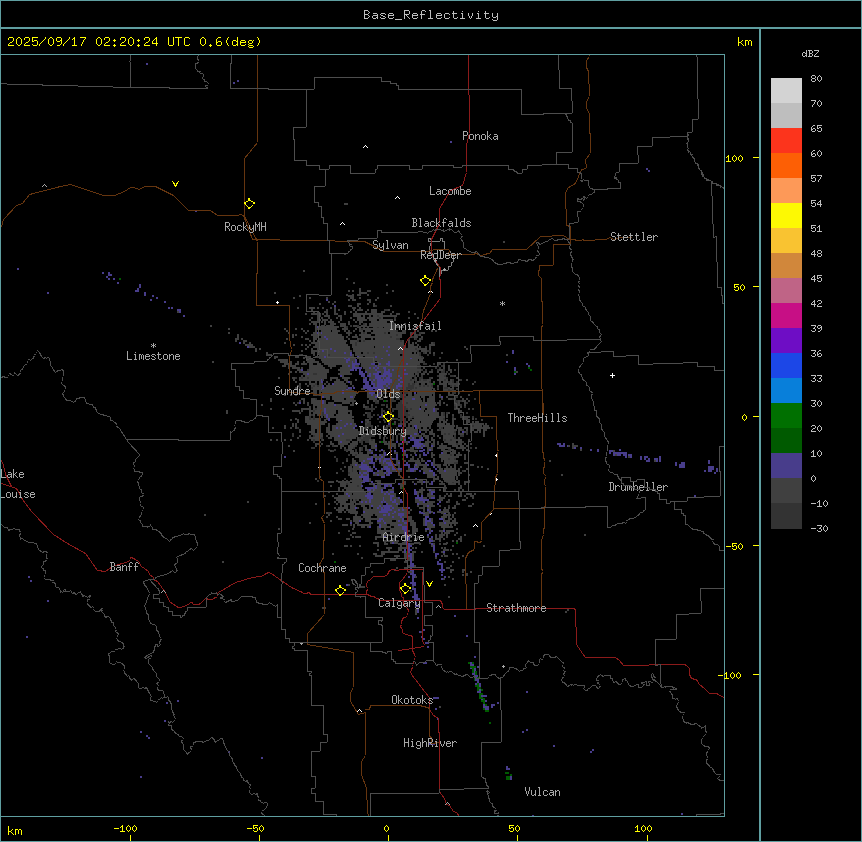Click the yellow diamond radar site at Olds
The width and height of the screenshot is (862, 842).
(389, 417)
